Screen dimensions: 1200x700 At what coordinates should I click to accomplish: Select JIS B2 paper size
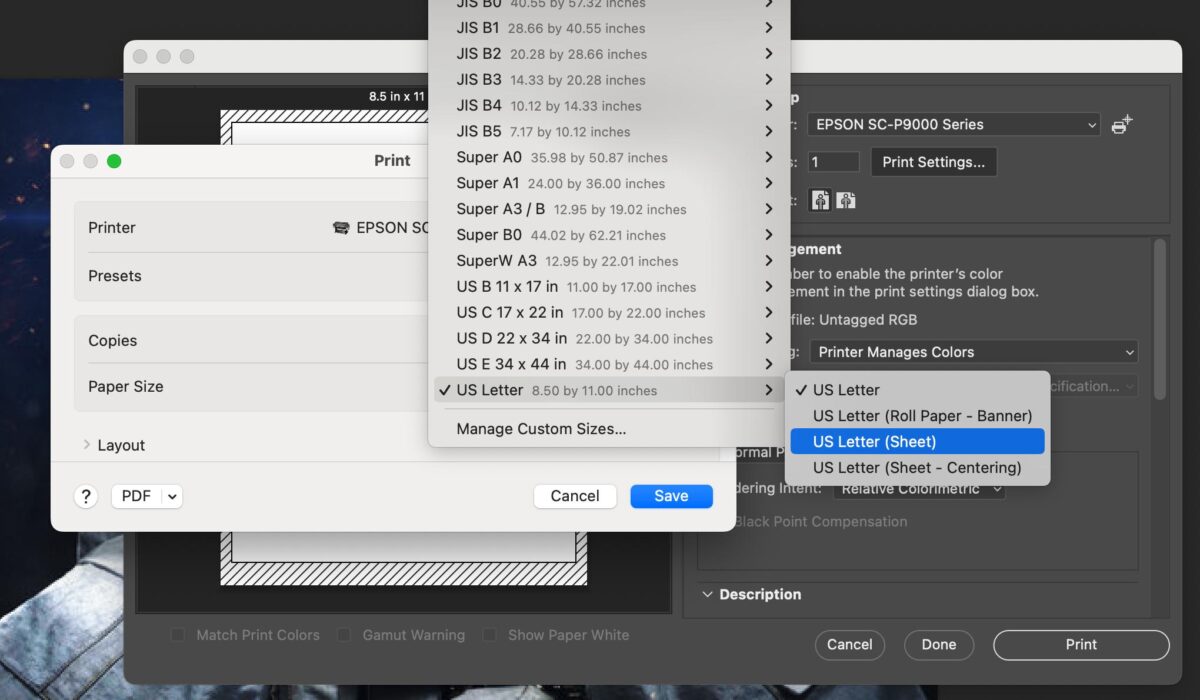point(609,53)
